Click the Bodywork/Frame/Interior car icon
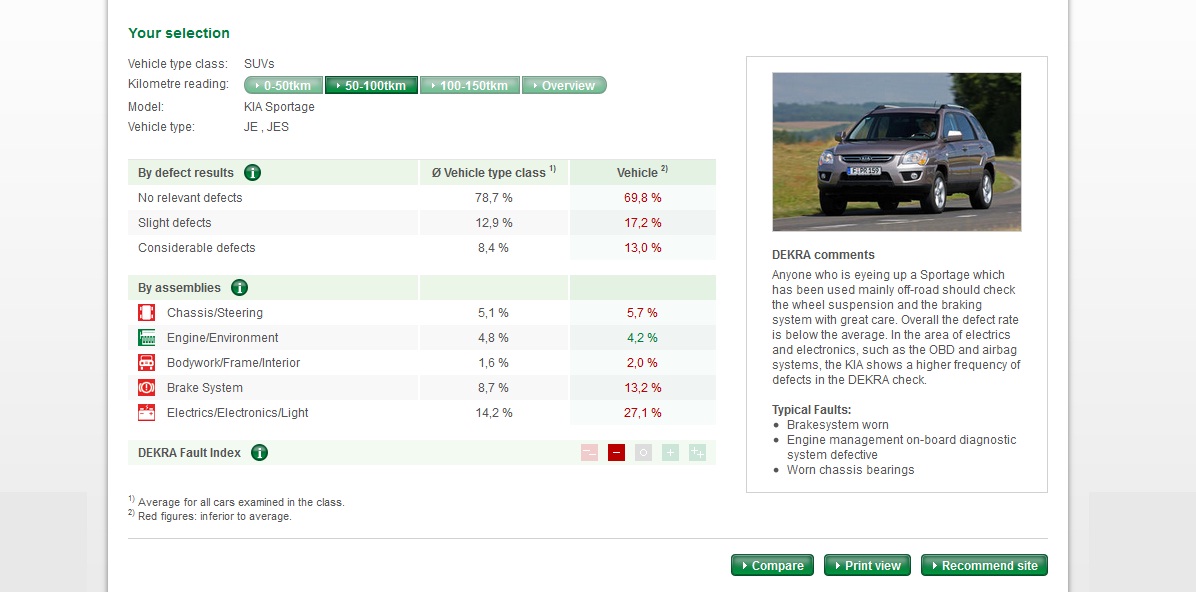This screenshot has height=592, width=1196. point(146,362)
